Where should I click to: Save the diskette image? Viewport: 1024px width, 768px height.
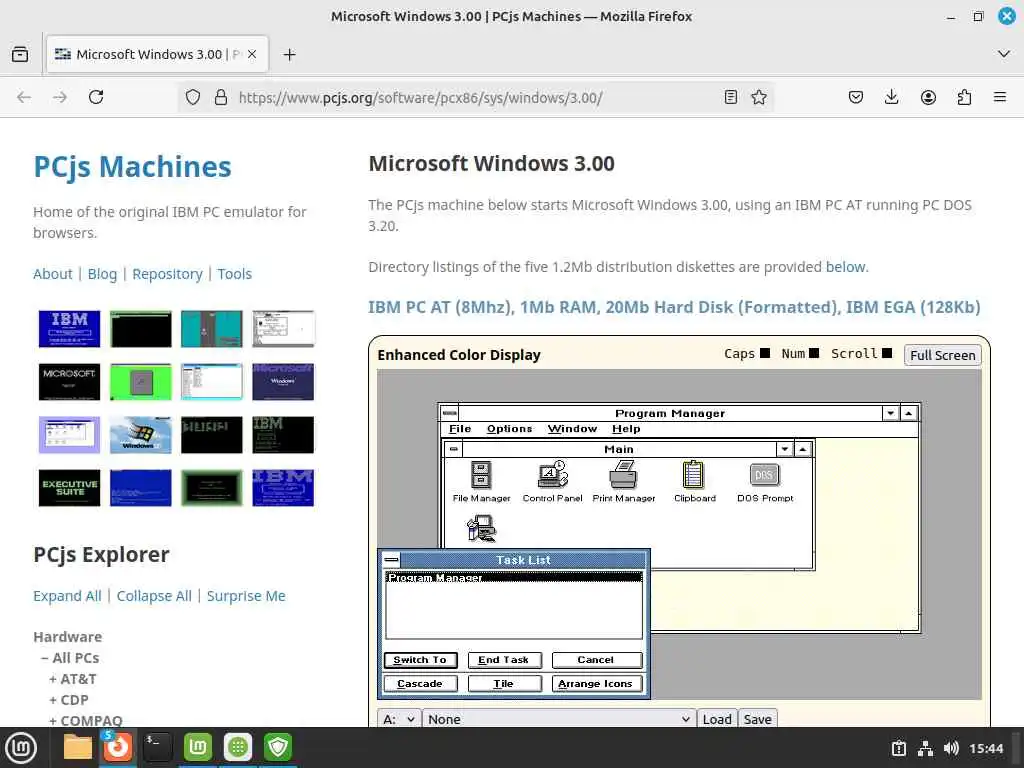tap(758, 719)
